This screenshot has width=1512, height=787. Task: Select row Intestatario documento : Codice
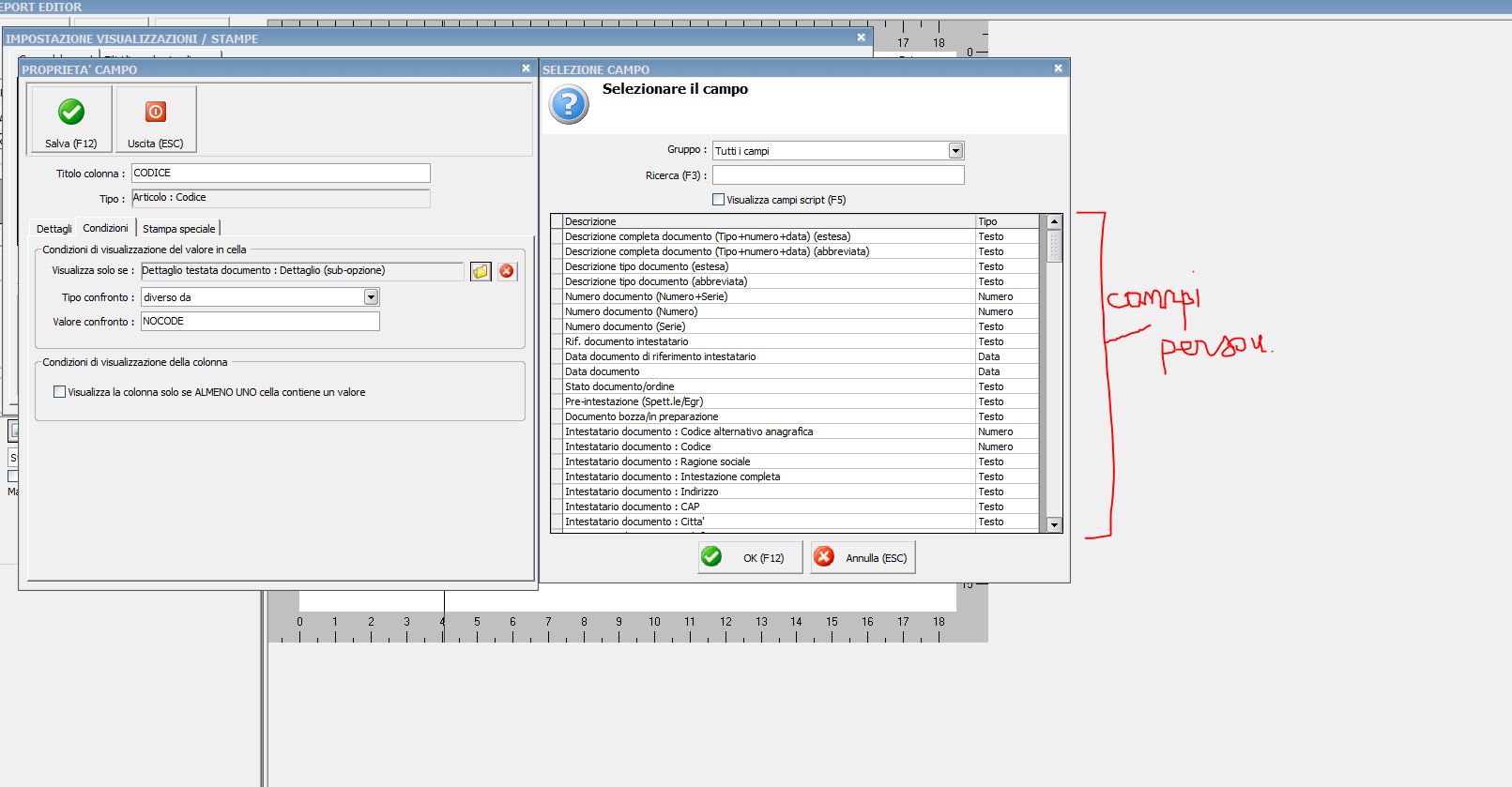coord(796,446)
